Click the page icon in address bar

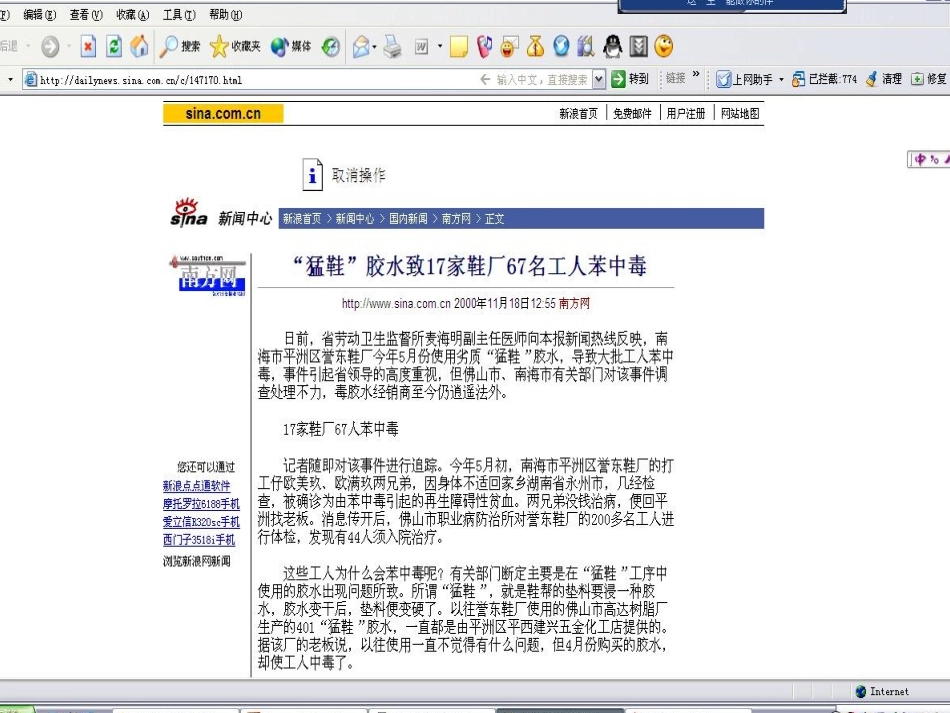[30, 79]
